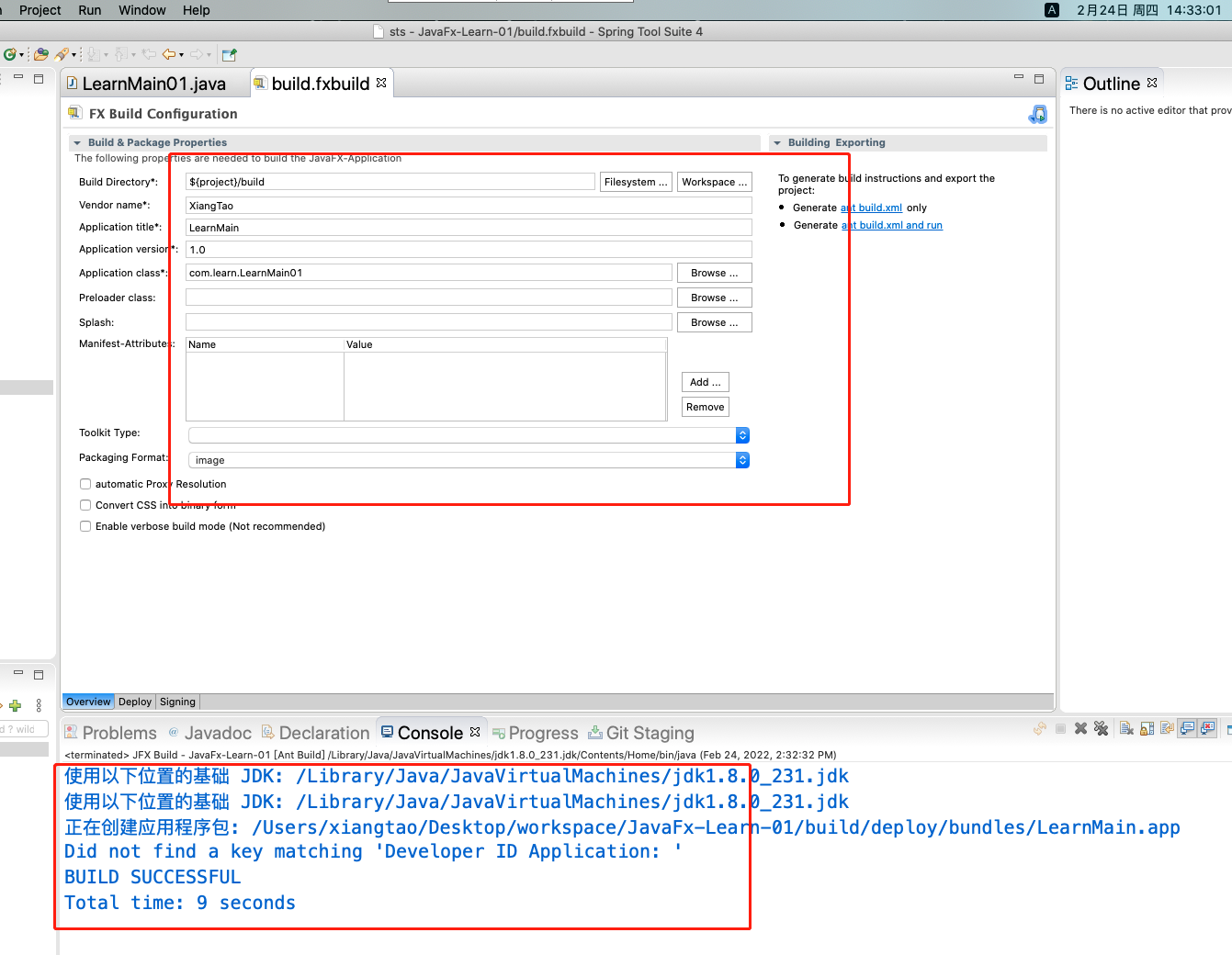Open the Project menu

40,10
